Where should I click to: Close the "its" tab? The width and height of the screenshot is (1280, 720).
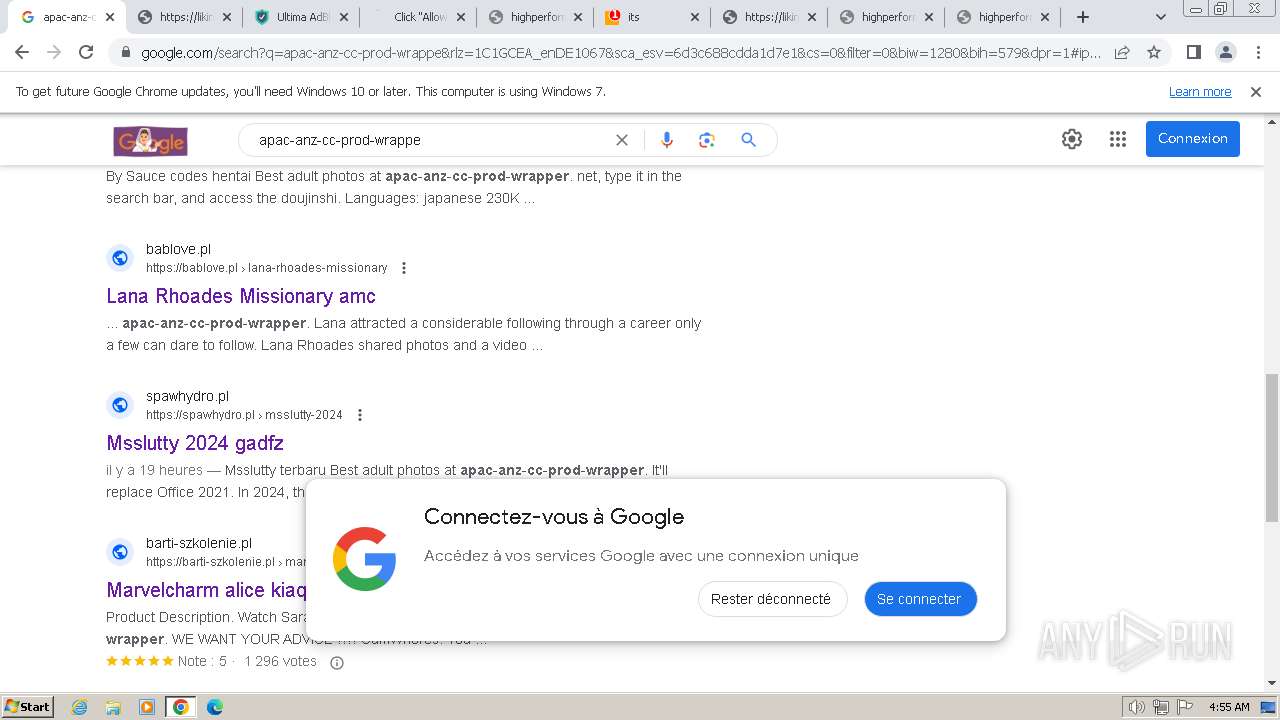[694, 17]
